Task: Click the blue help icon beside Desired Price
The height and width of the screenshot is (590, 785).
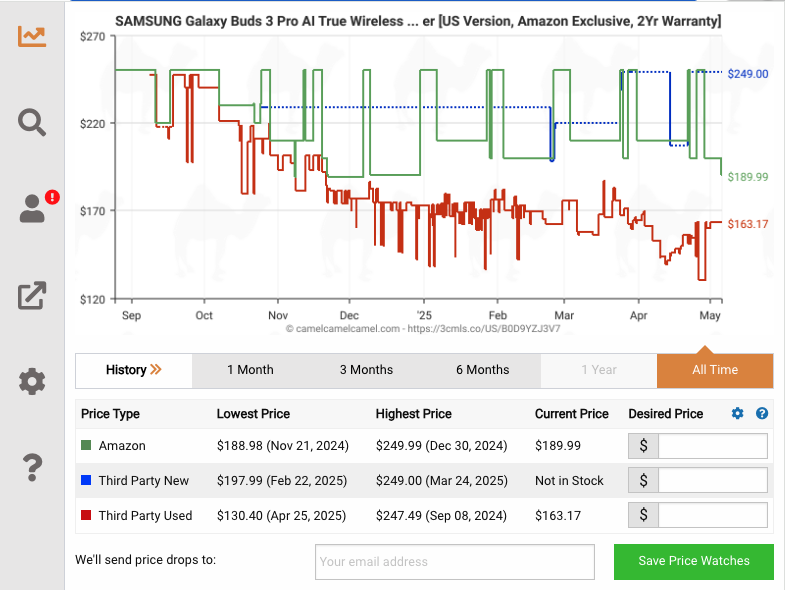Action: coord(762,414)
